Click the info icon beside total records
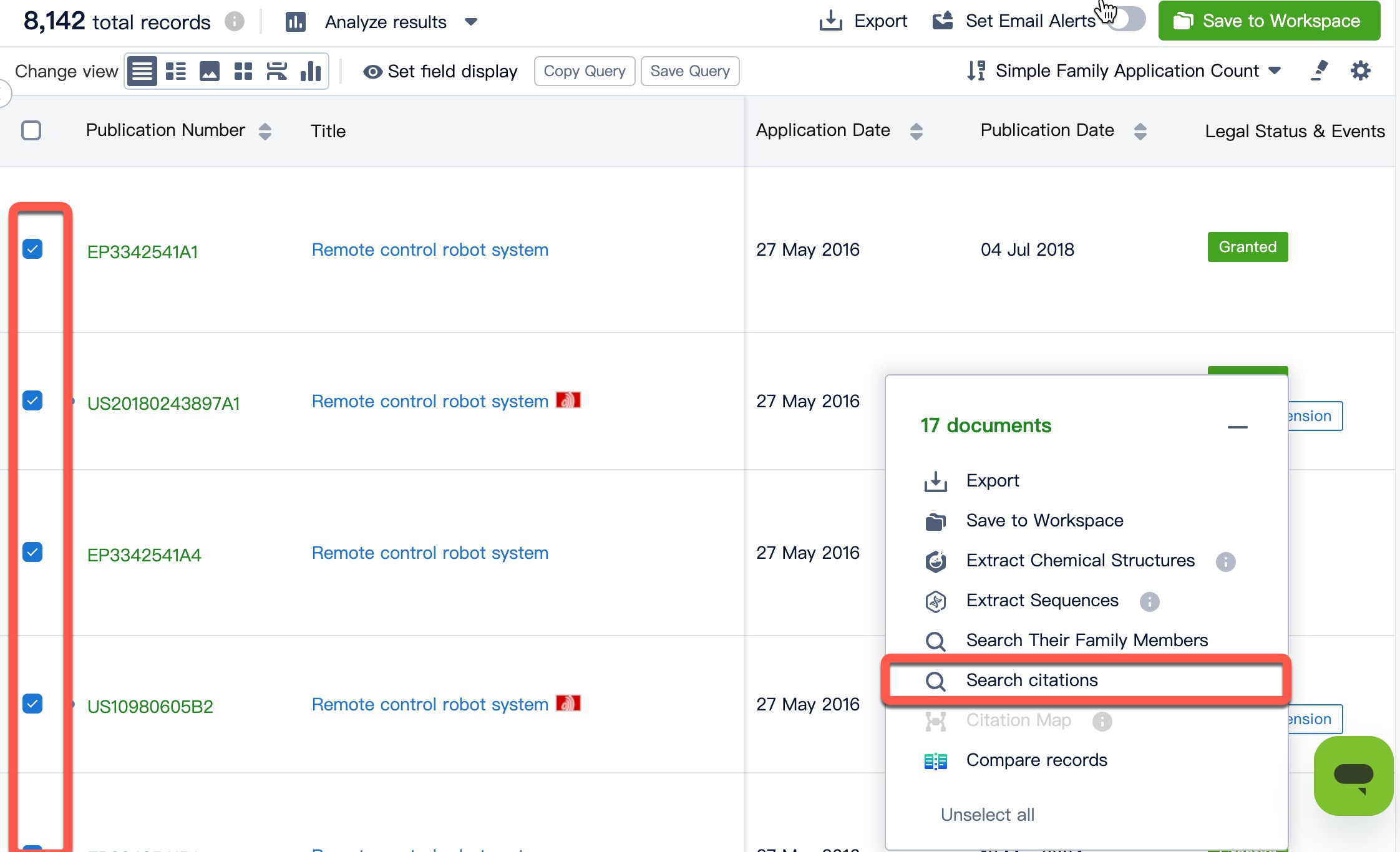Viewport: 1400px width, 852px height. [x=235, y=22]
